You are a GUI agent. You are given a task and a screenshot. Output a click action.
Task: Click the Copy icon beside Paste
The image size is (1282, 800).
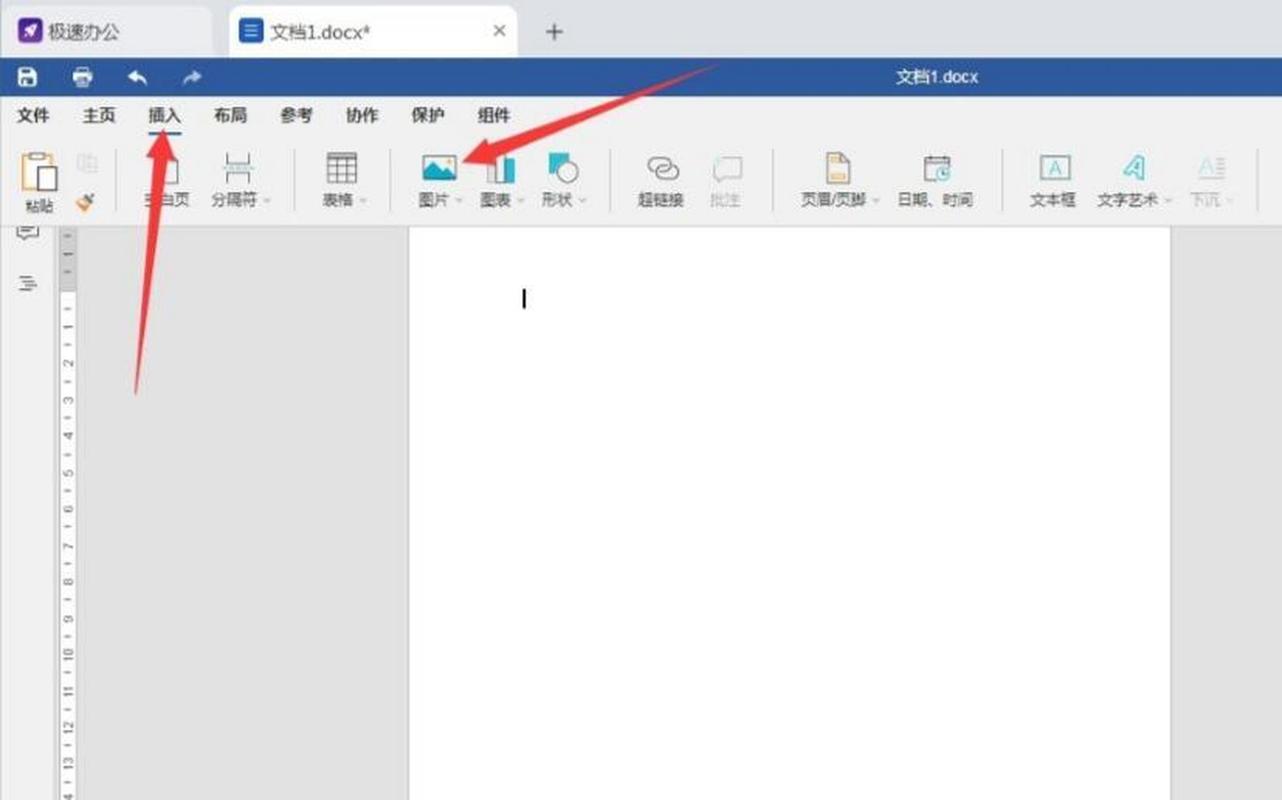[x=88, y=163]
